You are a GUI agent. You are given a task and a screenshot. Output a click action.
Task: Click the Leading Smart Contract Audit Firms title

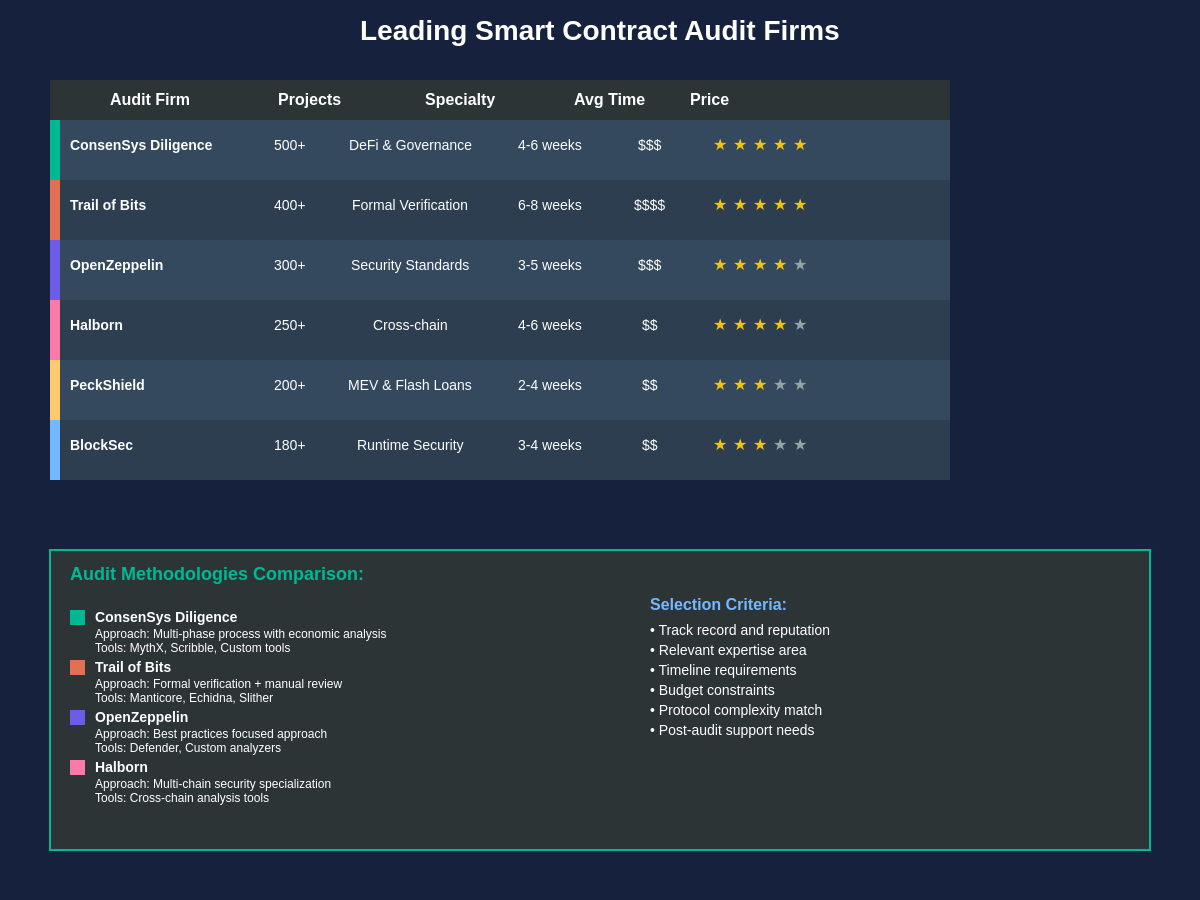point(600,31)
